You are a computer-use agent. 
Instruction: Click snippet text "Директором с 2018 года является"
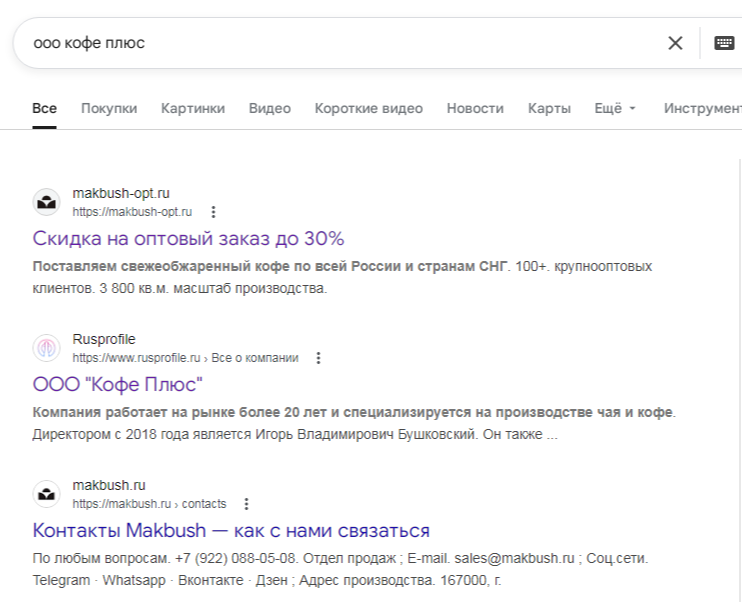(x=141, y=434)
